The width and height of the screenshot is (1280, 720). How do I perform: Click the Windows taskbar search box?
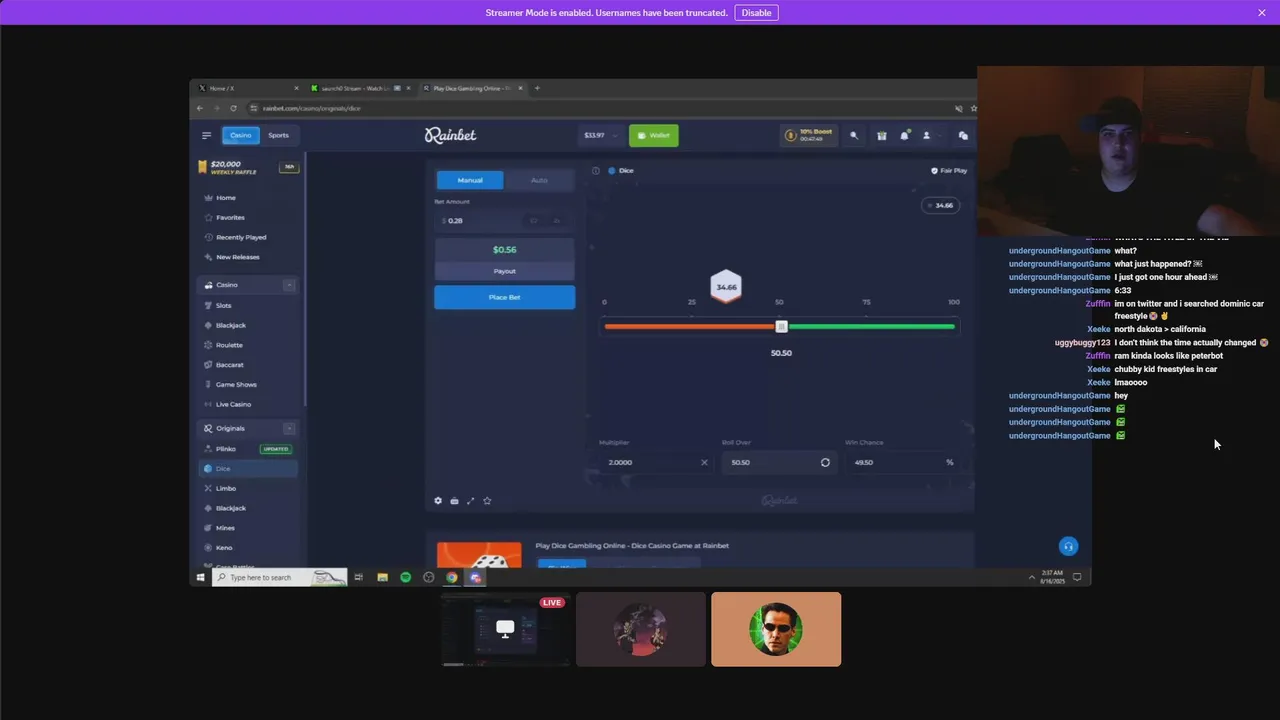(279, 577)
